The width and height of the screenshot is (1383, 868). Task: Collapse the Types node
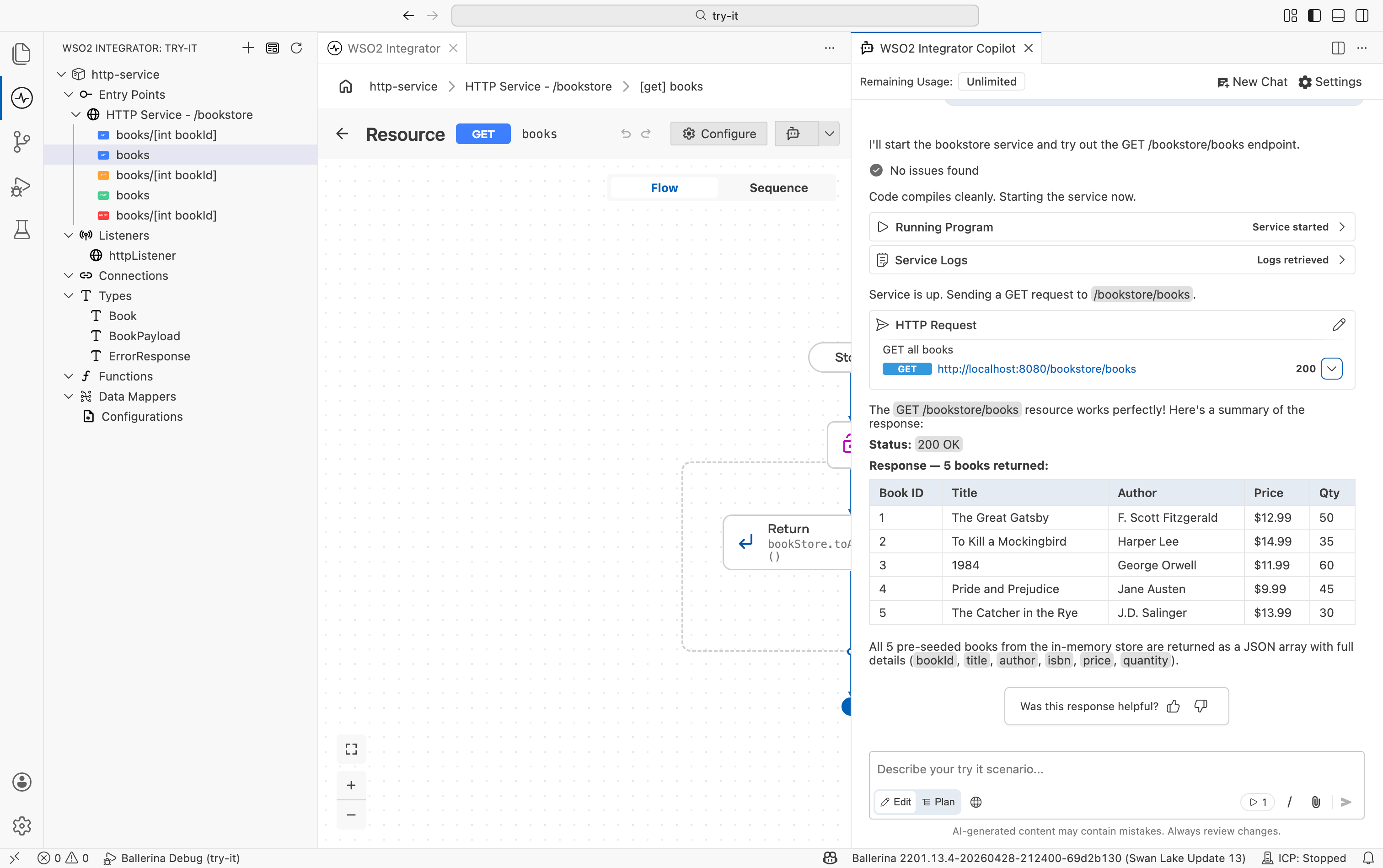click(x=69, y=295)
